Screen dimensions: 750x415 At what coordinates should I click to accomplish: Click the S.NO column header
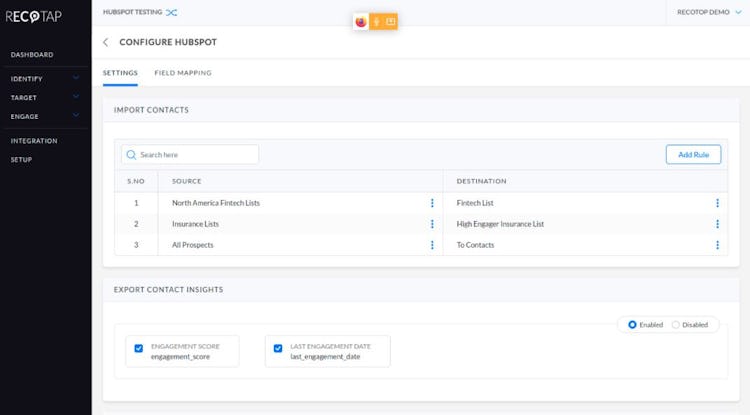pyautogui.click(x=136, y=181)
